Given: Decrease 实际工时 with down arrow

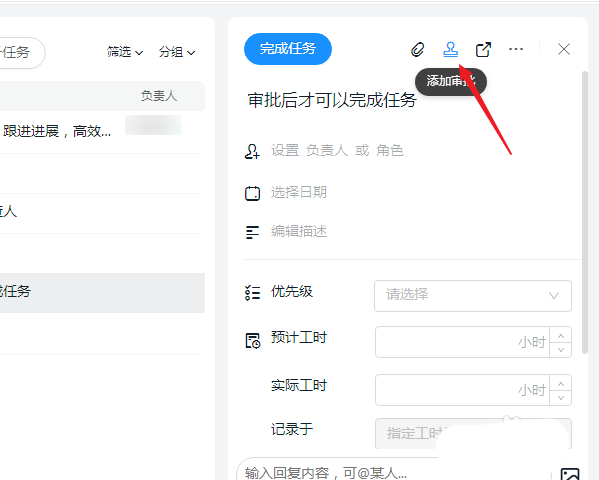Looking at the screenshot, I should 561,397.
